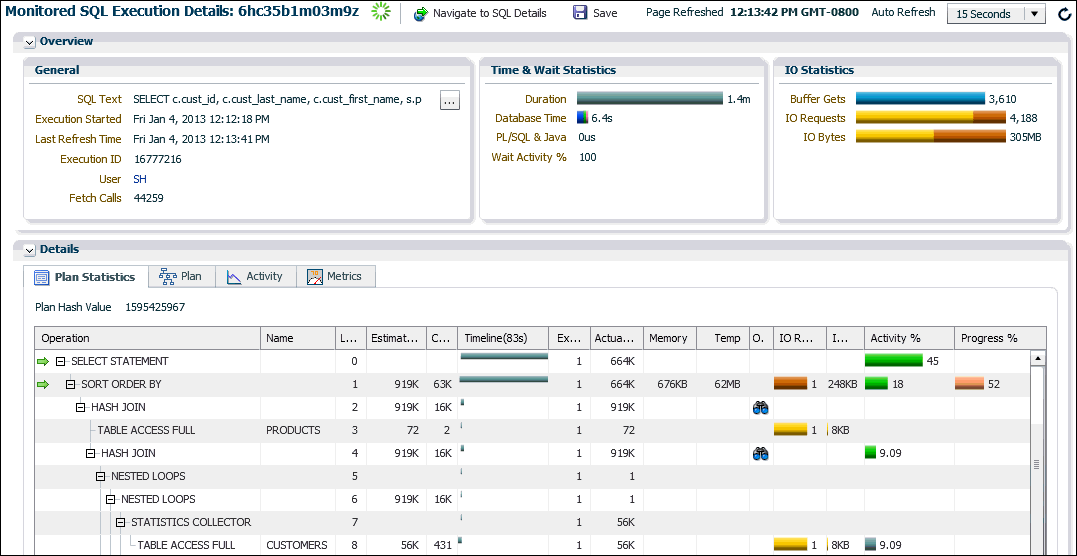Click the SH user link
The height and width of the screenshot is (556, 1077).
(140, 179)
